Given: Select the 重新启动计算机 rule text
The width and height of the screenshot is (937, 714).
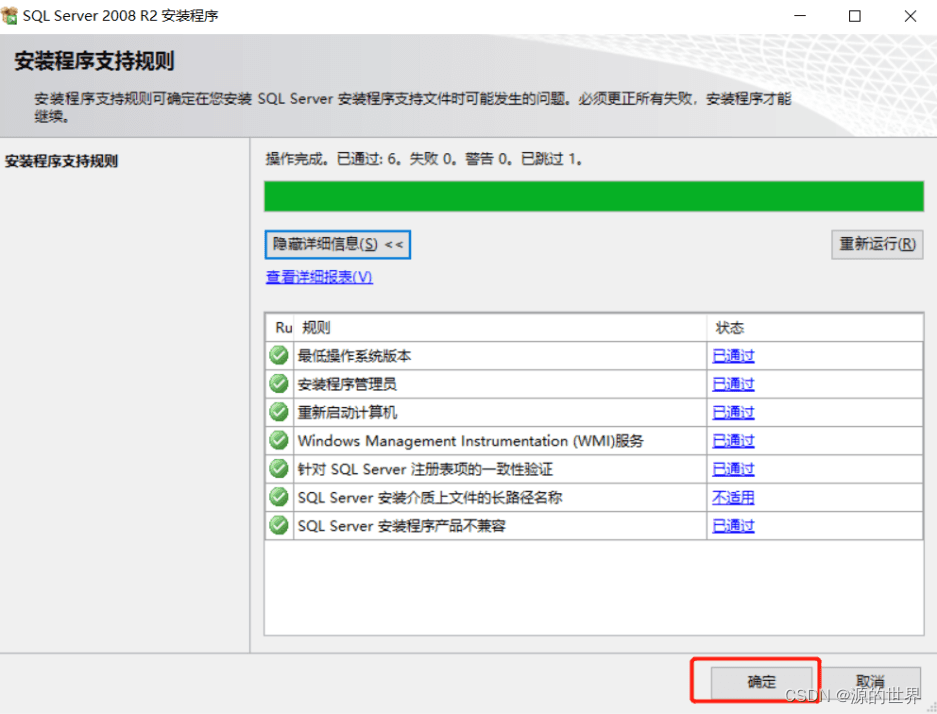Looking at the screenshot, I should pyautogui.click(x=347, y=413).
